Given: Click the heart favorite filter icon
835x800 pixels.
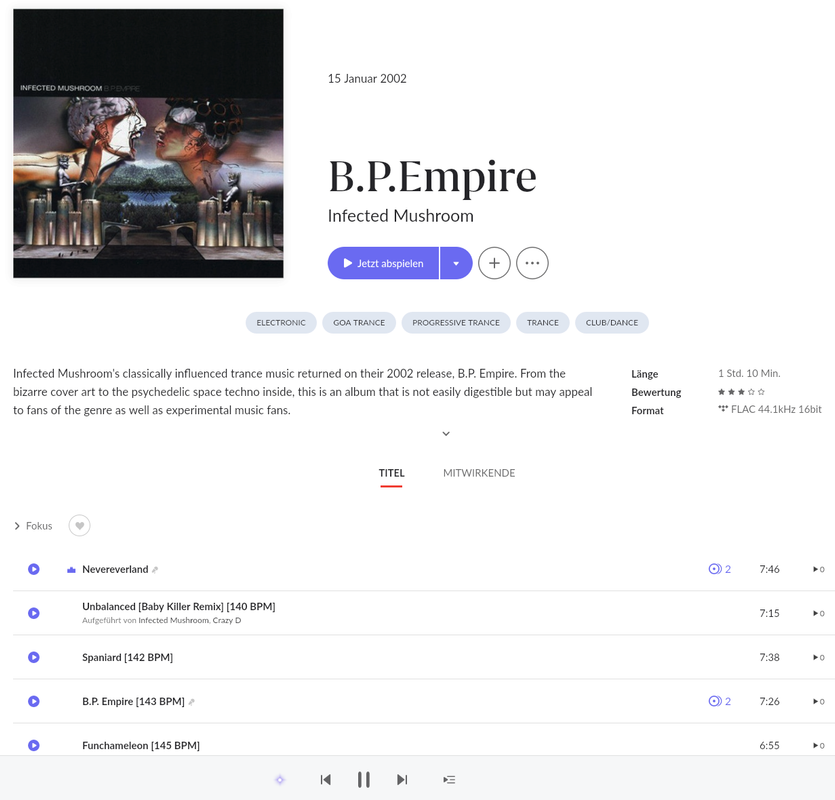Looking at the screenshot, I should (79, 526).
